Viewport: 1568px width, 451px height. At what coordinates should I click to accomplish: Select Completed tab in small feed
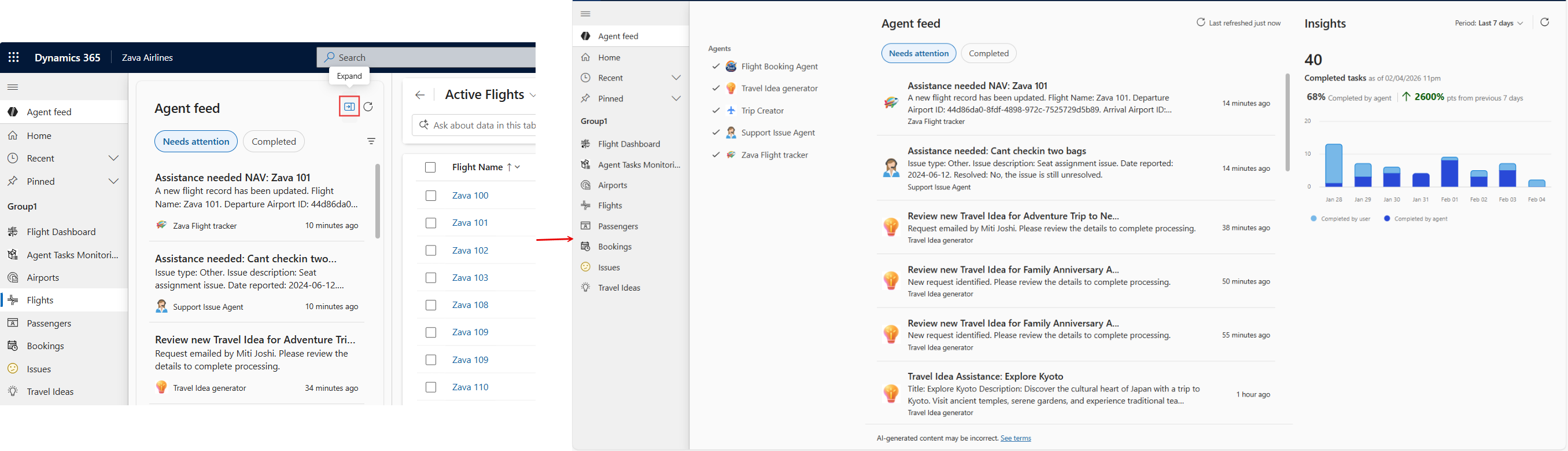[274, 141]
